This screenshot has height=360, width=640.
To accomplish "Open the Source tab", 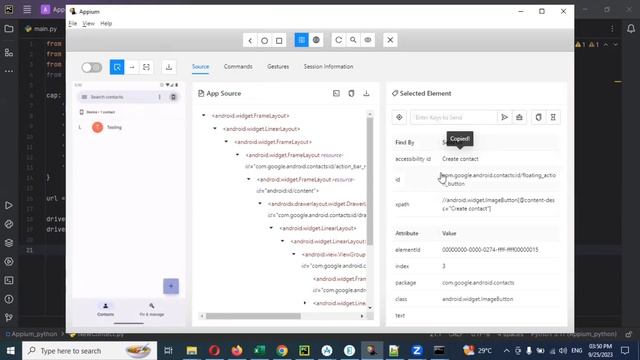I will coord(200,67).
